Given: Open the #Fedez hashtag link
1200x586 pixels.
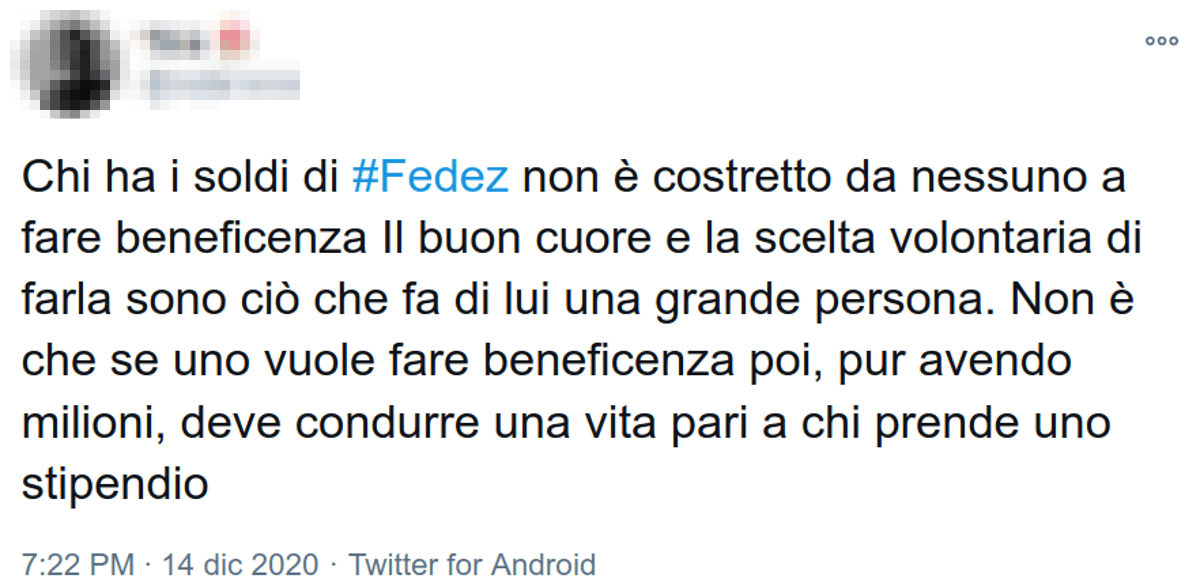Looking at the screenshot, I should pos(431,179).
